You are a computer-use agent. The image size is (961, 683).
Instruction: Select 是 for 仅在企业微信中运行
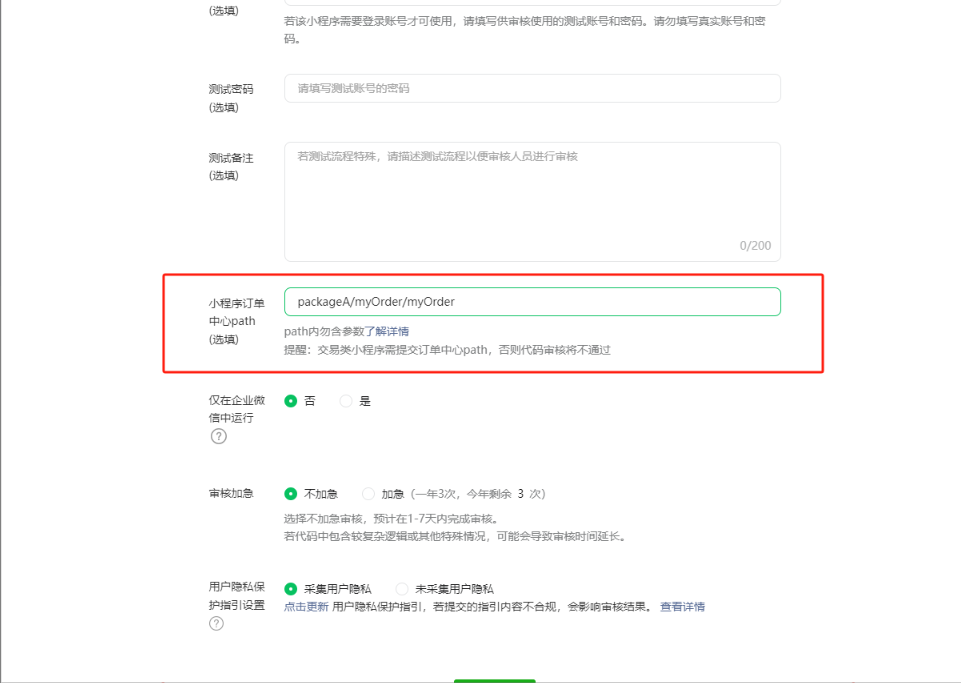(346, 401)
